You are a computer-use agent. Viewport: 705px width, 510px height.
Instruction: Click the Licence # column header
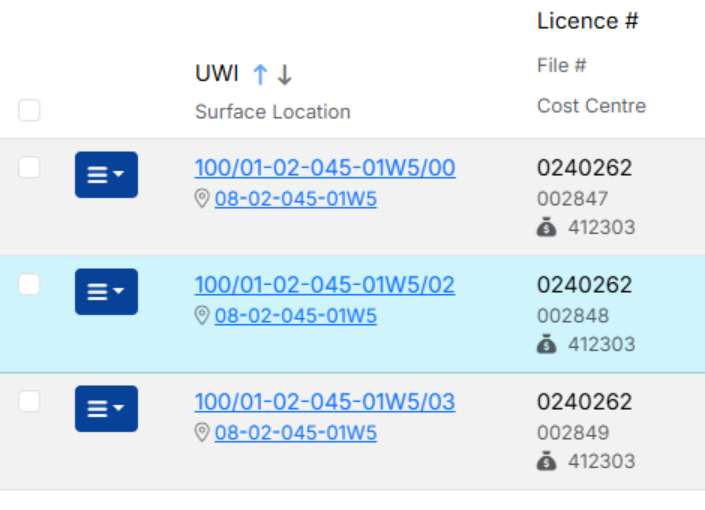587,21
